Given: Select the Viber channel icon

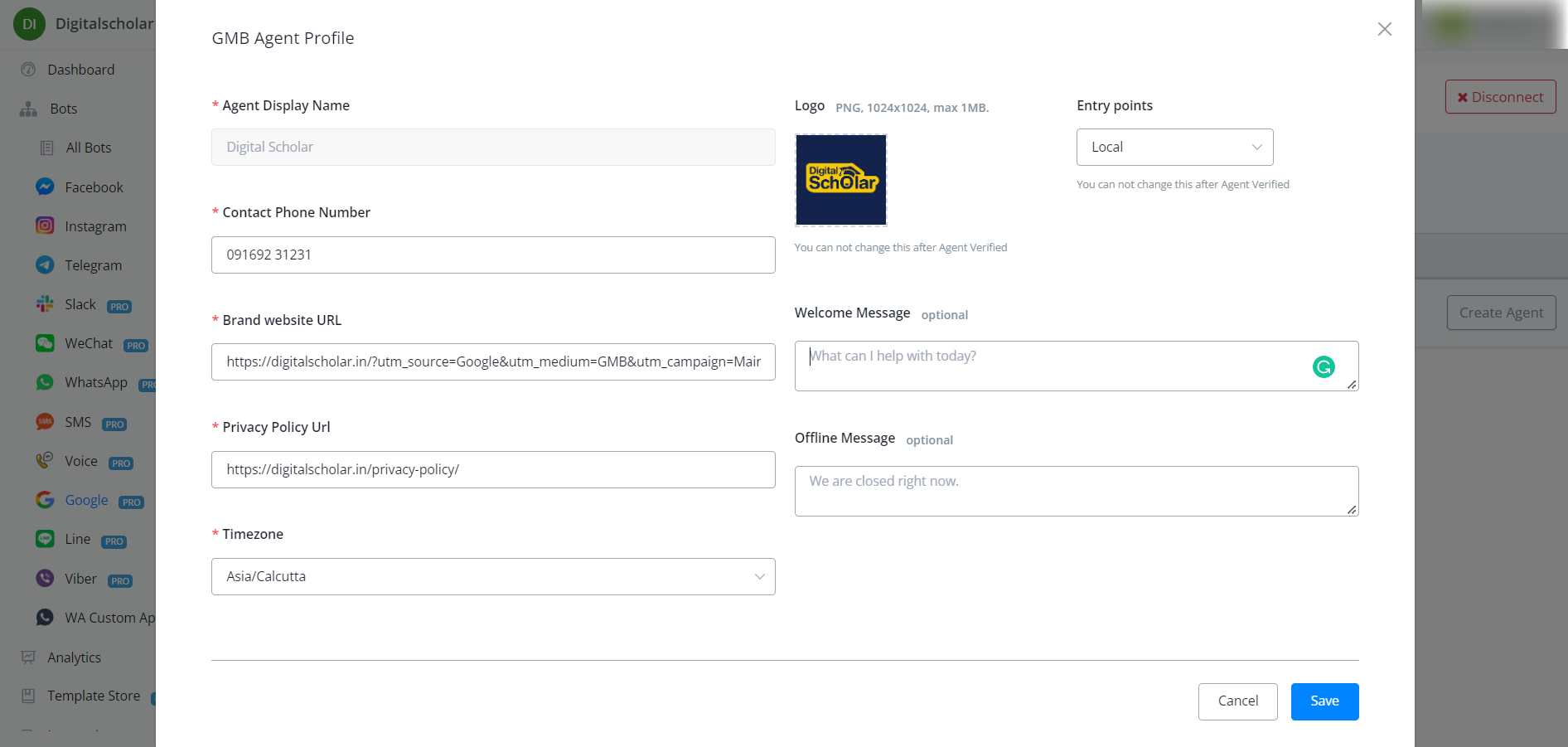Looking at the screenshot, I should tap(44, 578).
